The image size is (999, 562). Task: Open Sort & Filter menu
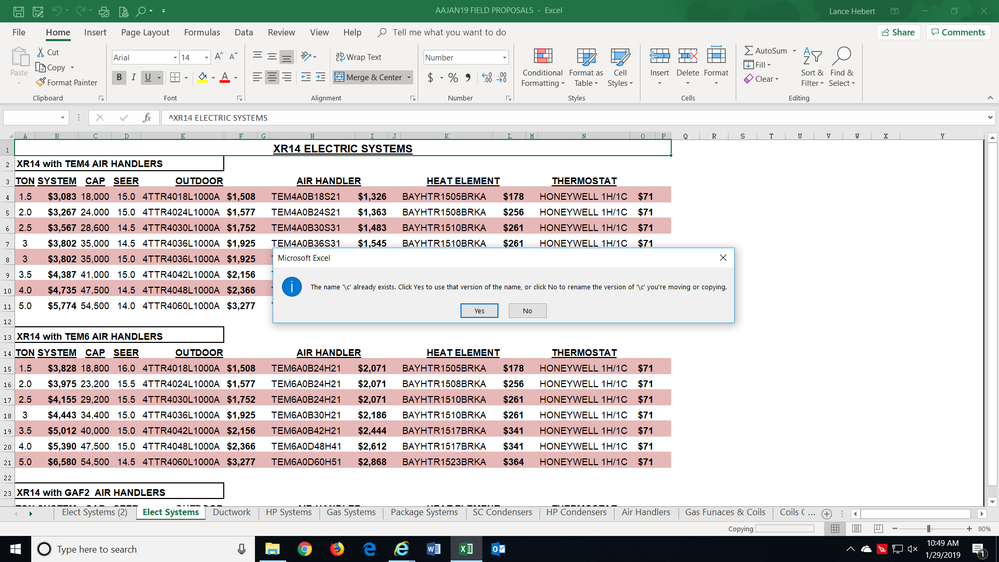[x=812, y=67]
